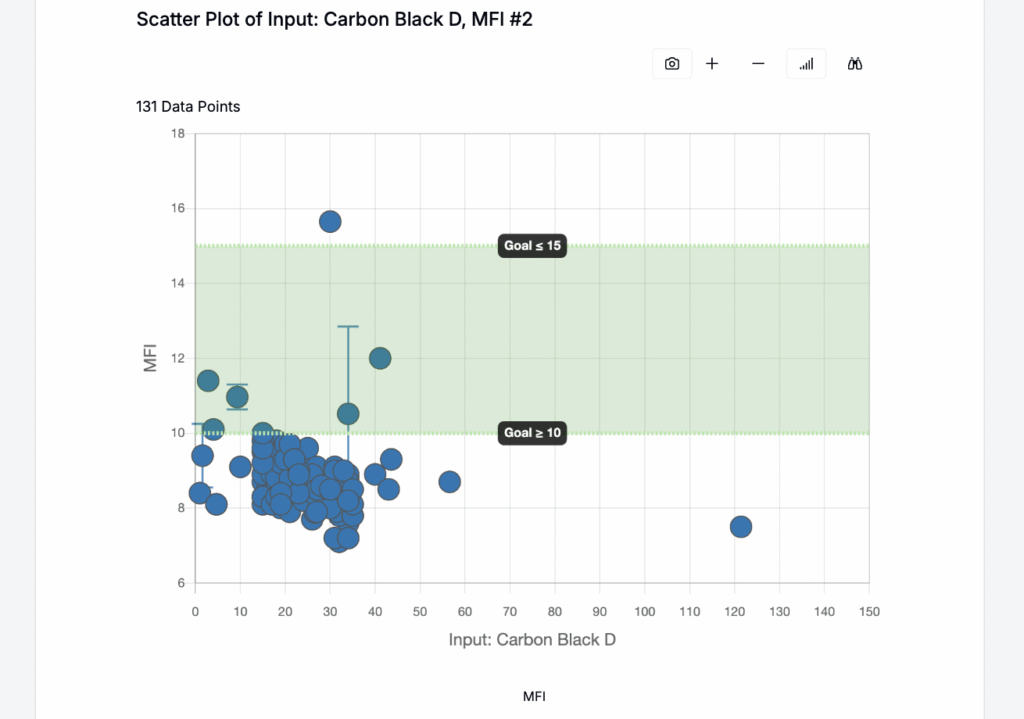This screenshot has width=1024, height=719.
Task: Select the leftmost point near MFI 11.4
Action: (208, 380)
